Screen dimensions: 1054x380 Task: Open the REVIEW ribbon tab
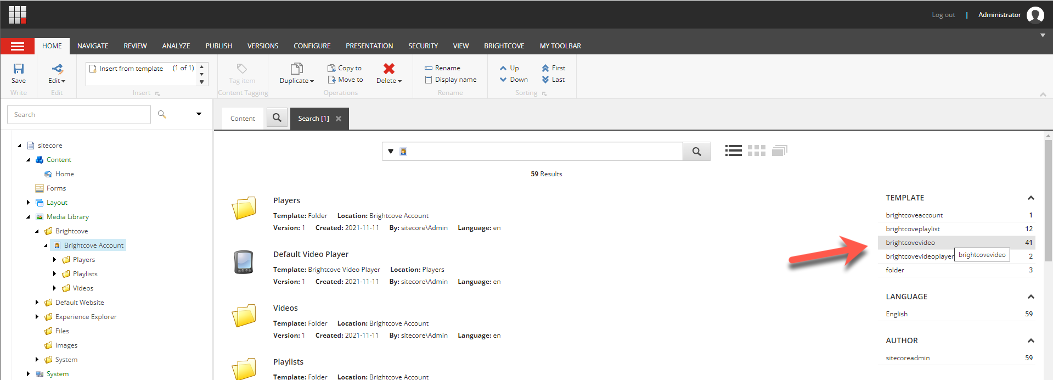135,46
